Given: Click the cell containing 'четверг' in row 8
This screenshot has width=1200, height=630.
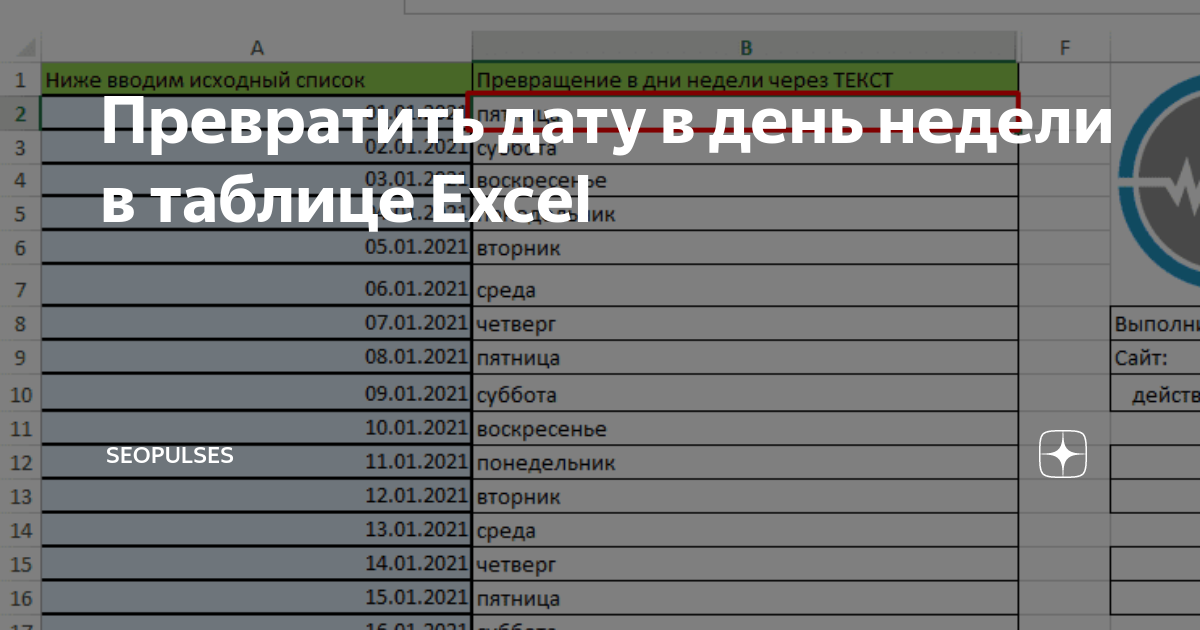Looking at the screenshot, I should (745, 322).
